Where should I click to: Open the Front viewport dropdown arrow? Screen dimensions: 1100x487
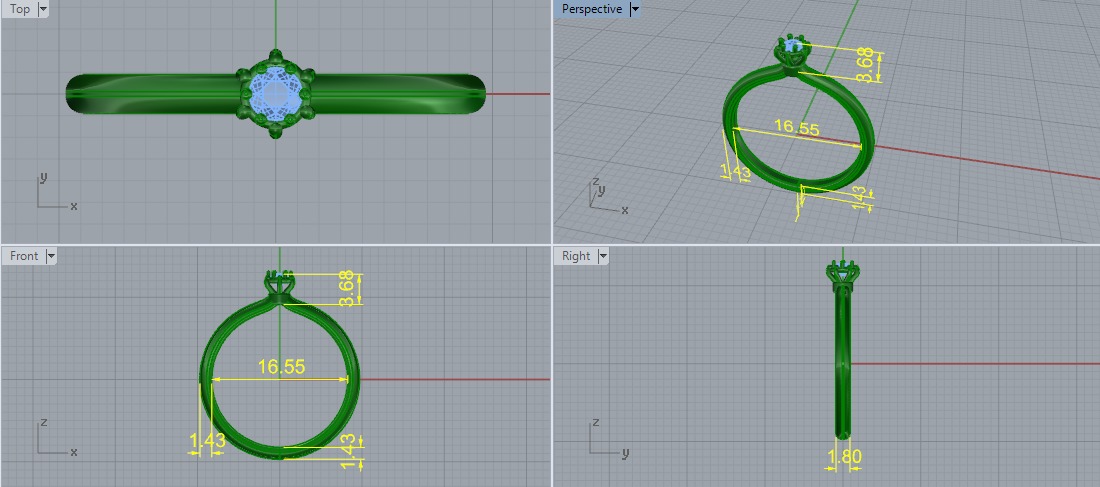click(x=51, y=256)
